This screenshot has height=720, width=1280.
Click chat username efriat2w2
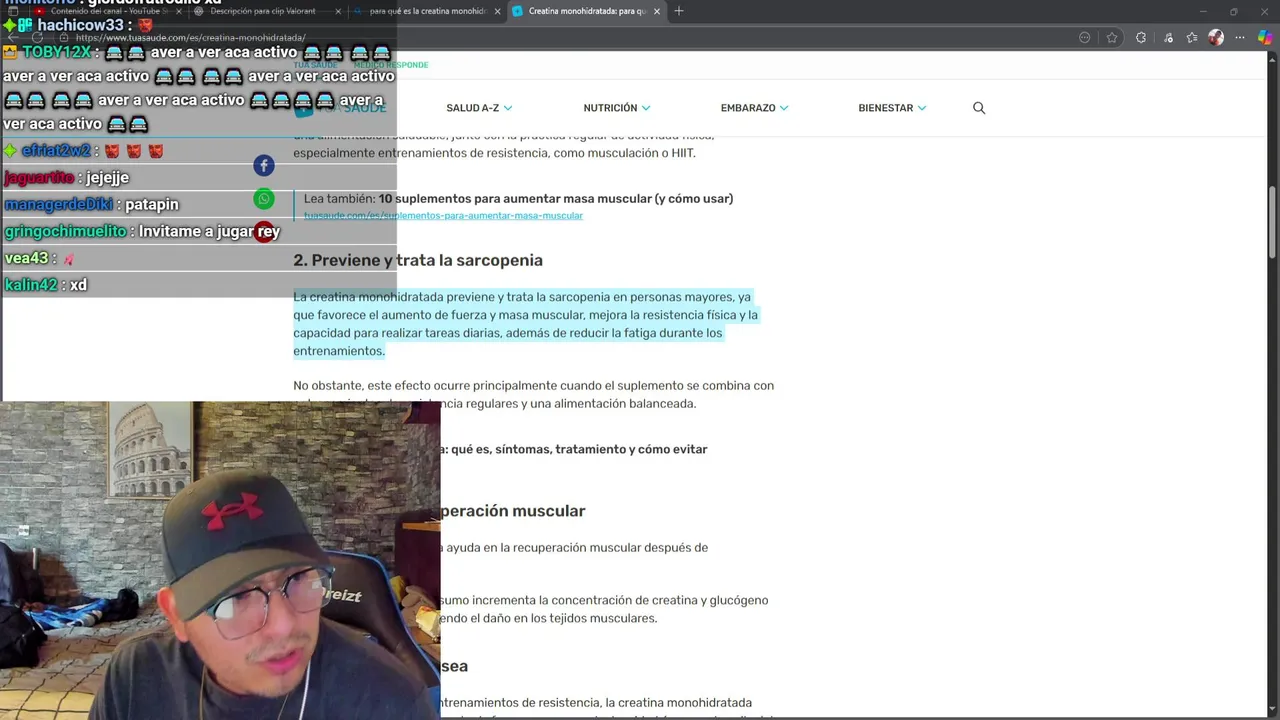[x=56, y=151]
